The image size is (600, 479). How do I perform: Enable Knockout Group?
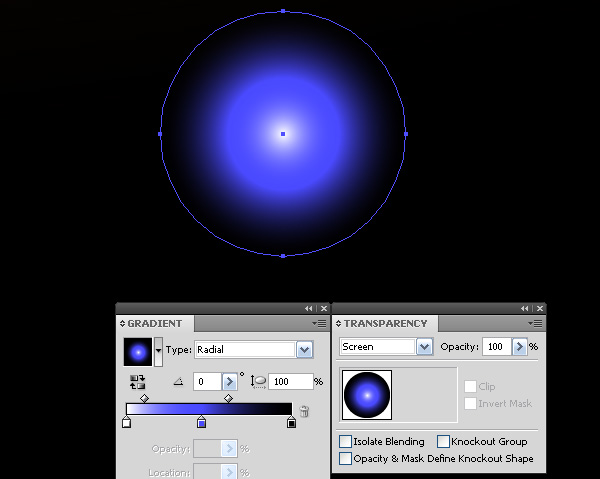click(x=443, y=442)
